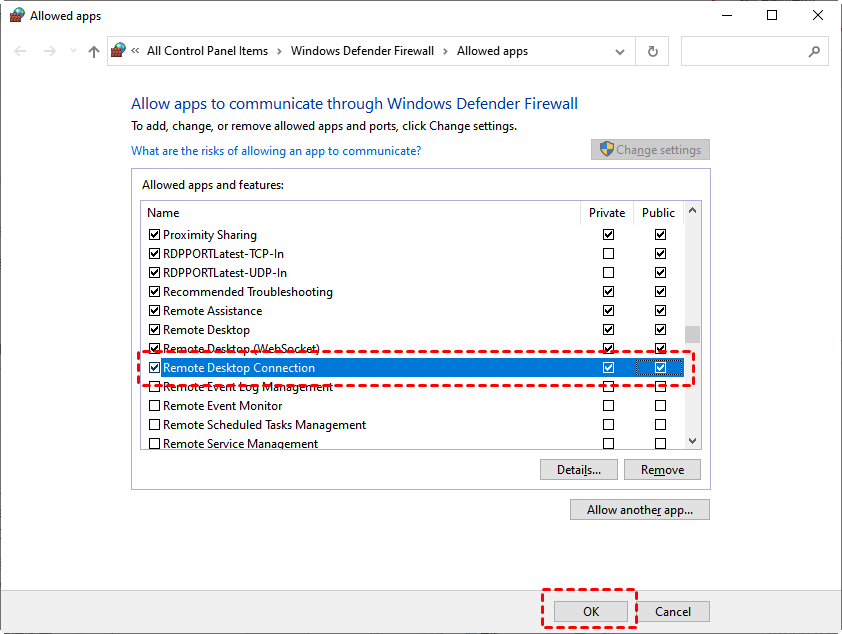Screen dimensions: 842x634
Task: Click the Allow another app button
Action: click(639, 509)
